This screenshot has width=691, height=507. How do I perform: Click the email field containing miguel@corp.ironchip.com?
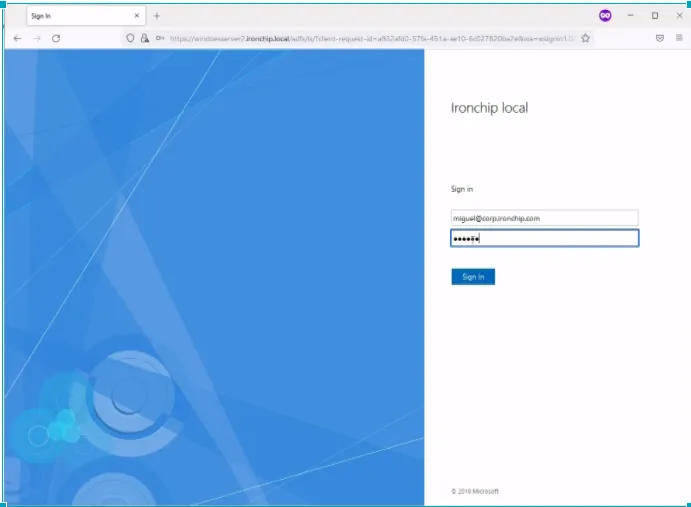[545, 218]
